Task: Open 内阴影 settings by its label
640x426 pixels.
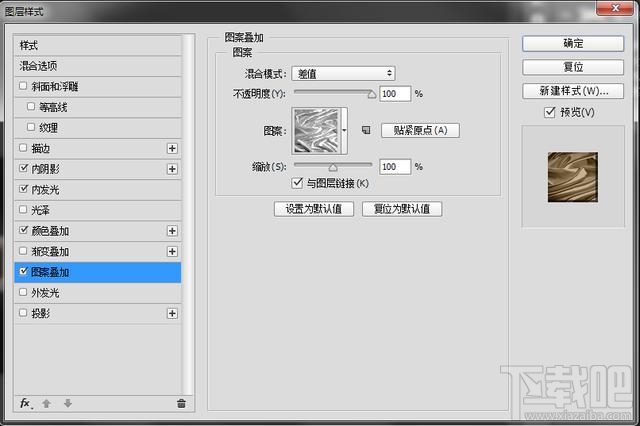Action: [45, 169]
